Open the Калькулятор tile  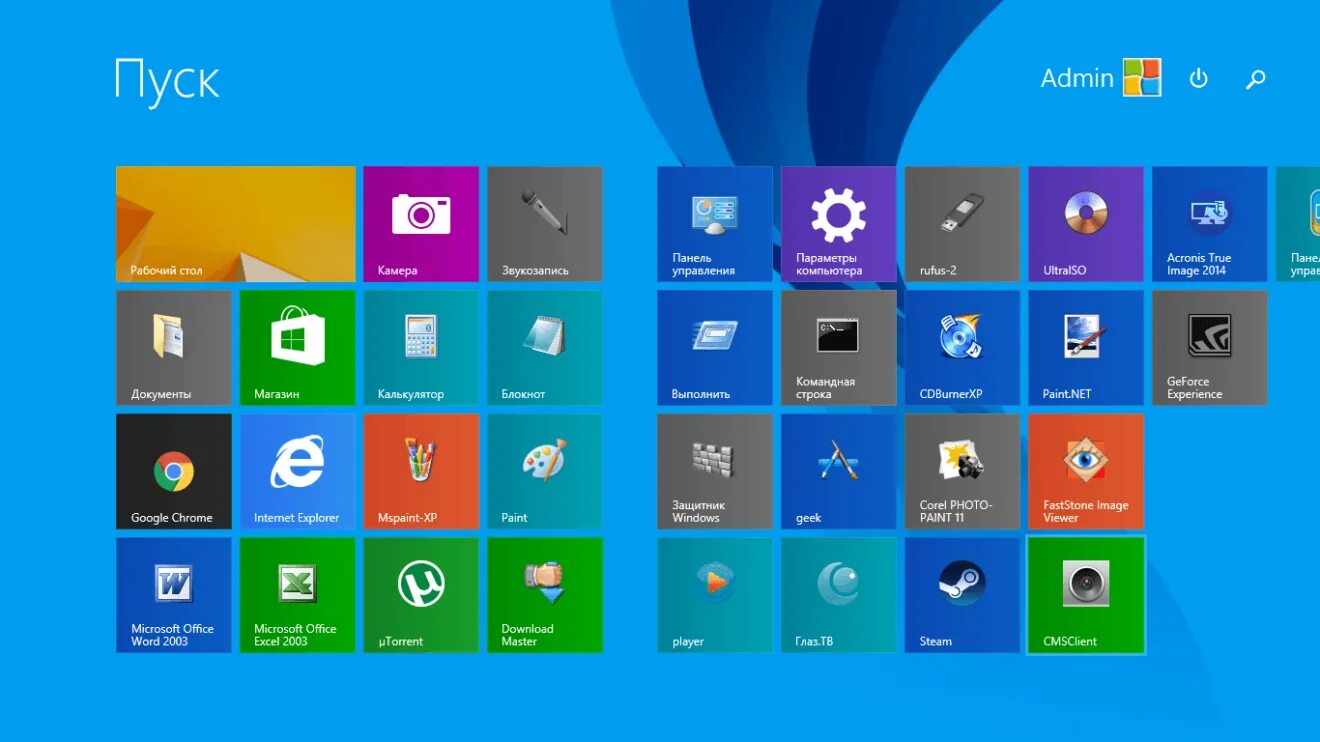pyautogui.click(x=421, y=348)
